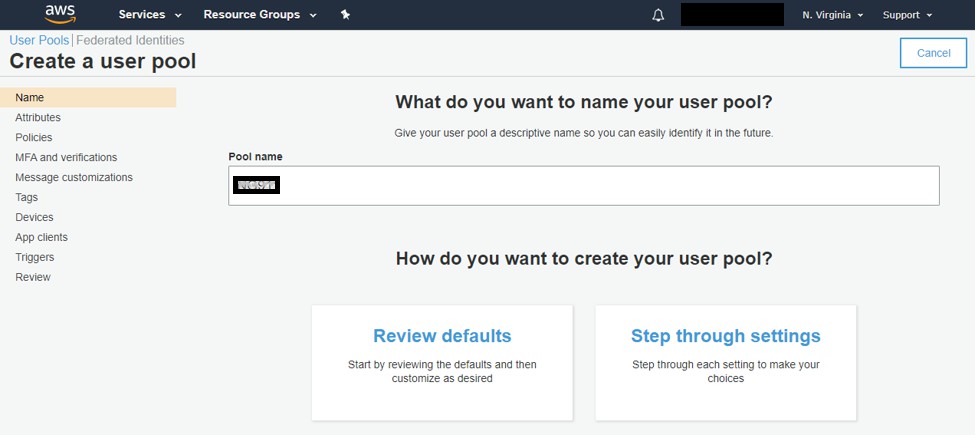Open the pin shortcuts icon
Image resolution: width=975 pixels, height=435 pixels.
(x=345, y=15)
